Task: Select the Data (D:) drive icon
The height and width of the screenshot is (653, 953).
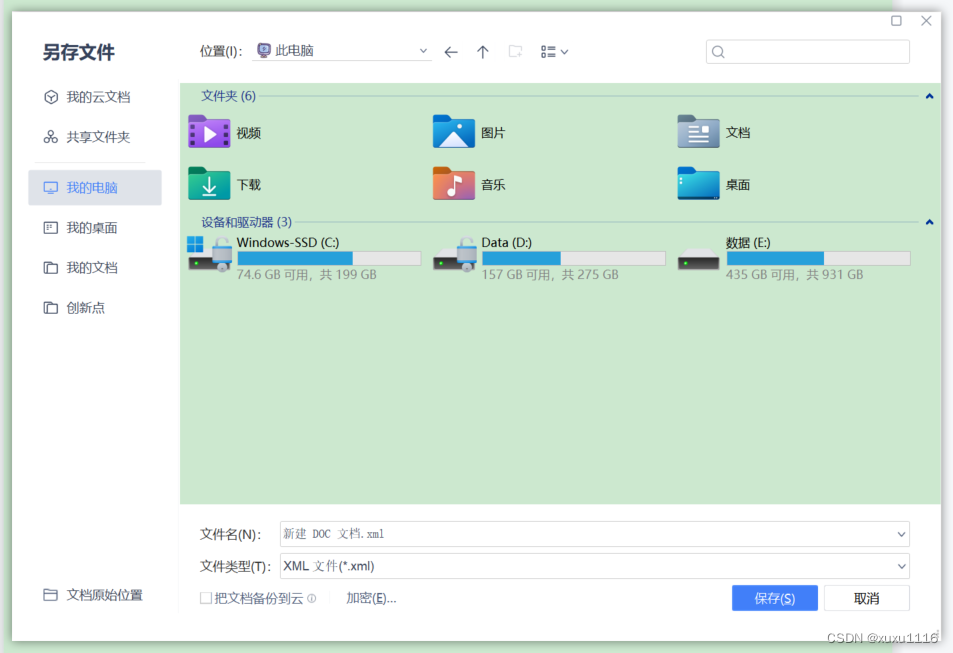Action: (x=455, y=254)
